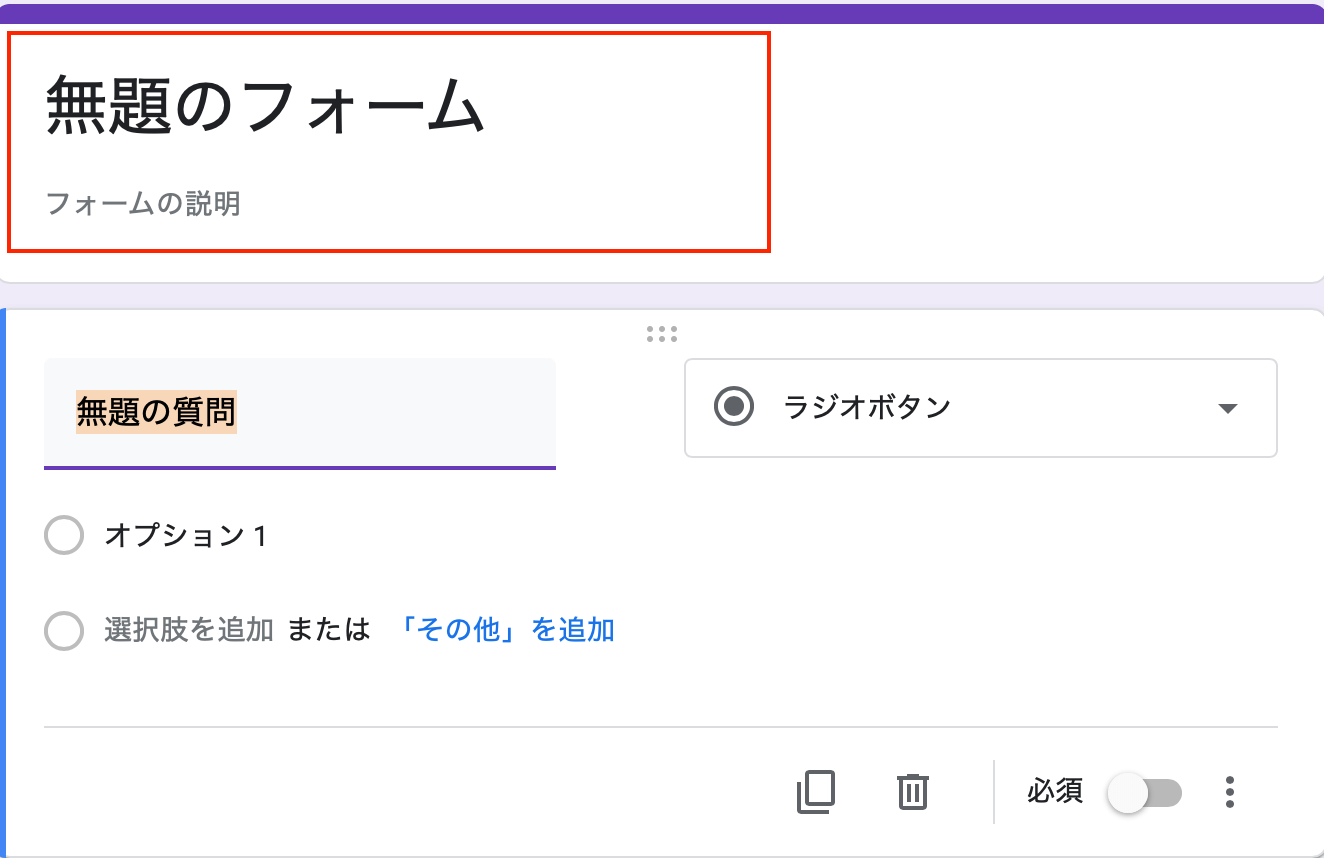Delete the question using the trash icon

click(912, 792)
